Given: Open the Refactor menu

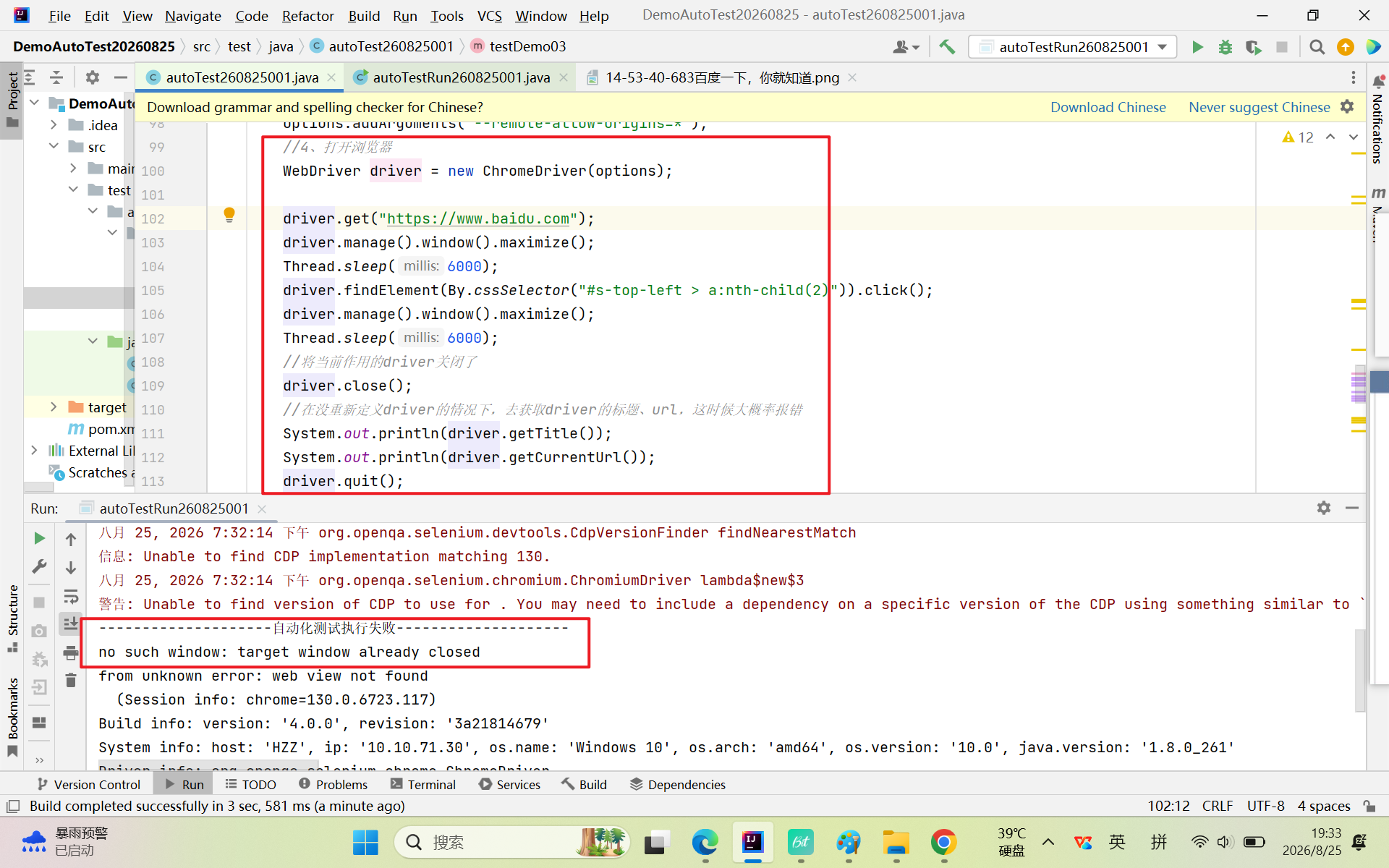Looking at the screenshot, I should click(307, 15).
